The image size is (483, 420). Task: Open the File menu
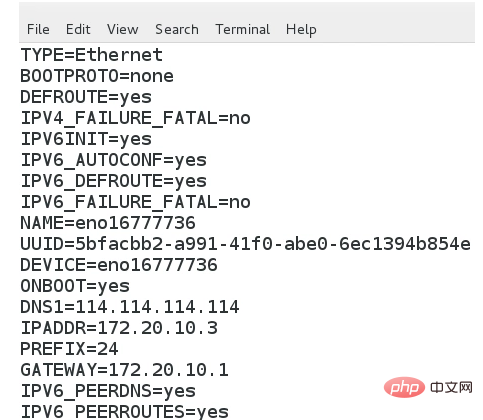(38, 29)
